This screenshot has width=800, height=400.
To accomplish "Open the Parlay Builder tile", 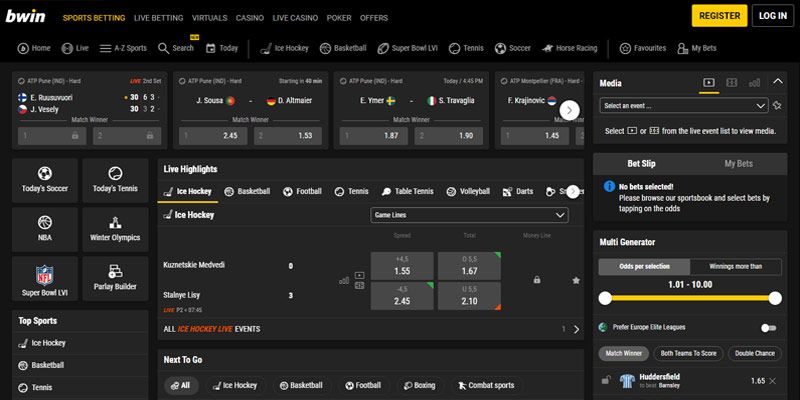I will (115, 279).
